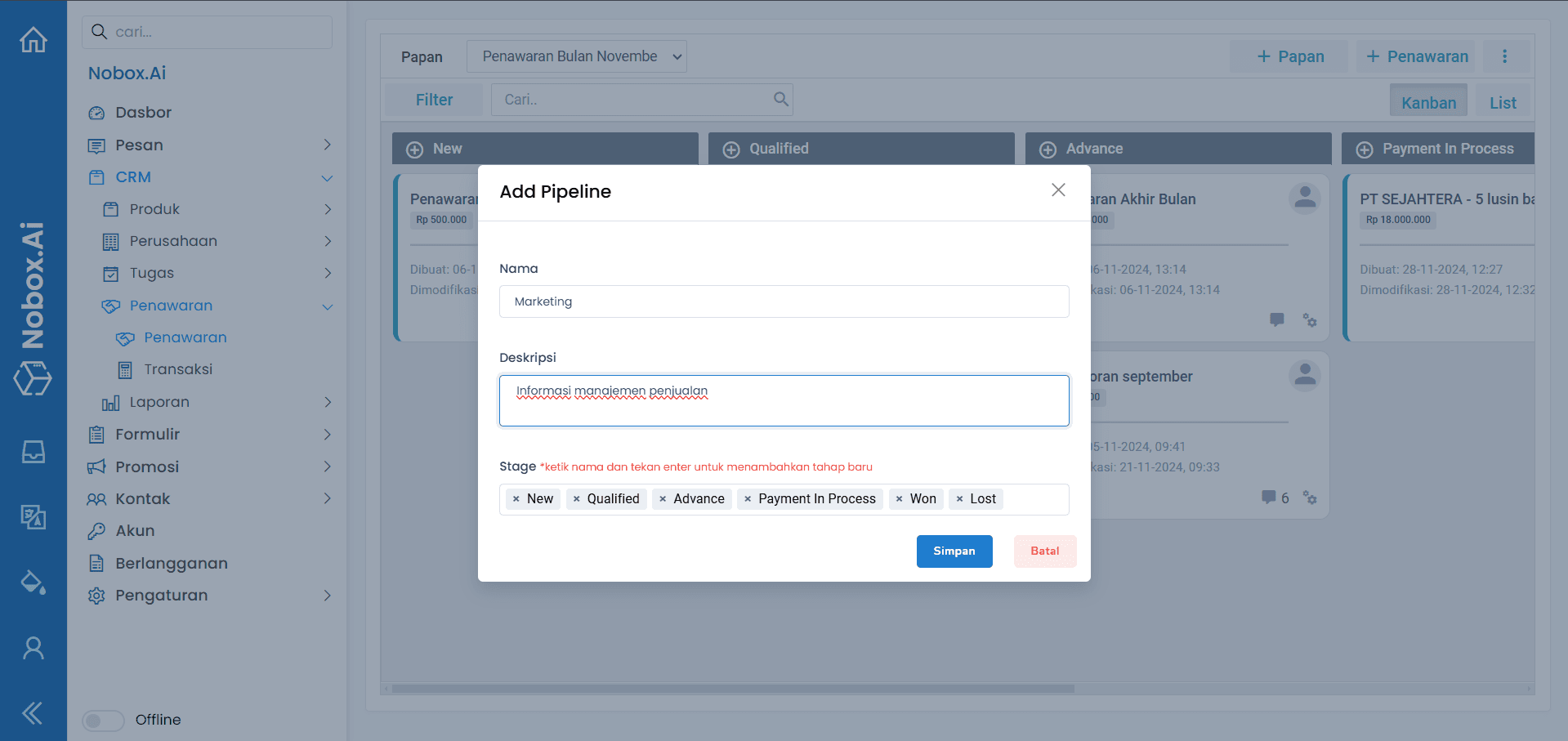Viewport: 1568px width, 741px height.
Task: Click the plus icon on the Advance column header
Action: [1048, 148]
